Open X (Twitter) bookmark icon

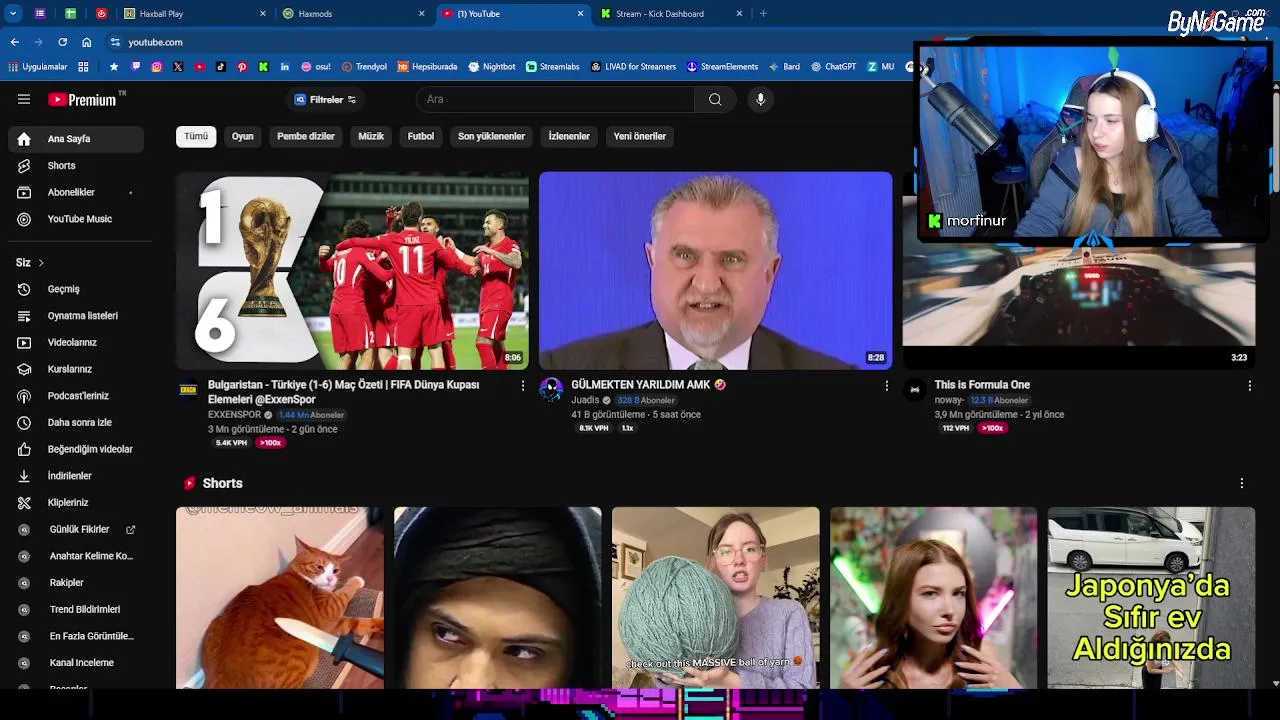[x=178, y=67]
